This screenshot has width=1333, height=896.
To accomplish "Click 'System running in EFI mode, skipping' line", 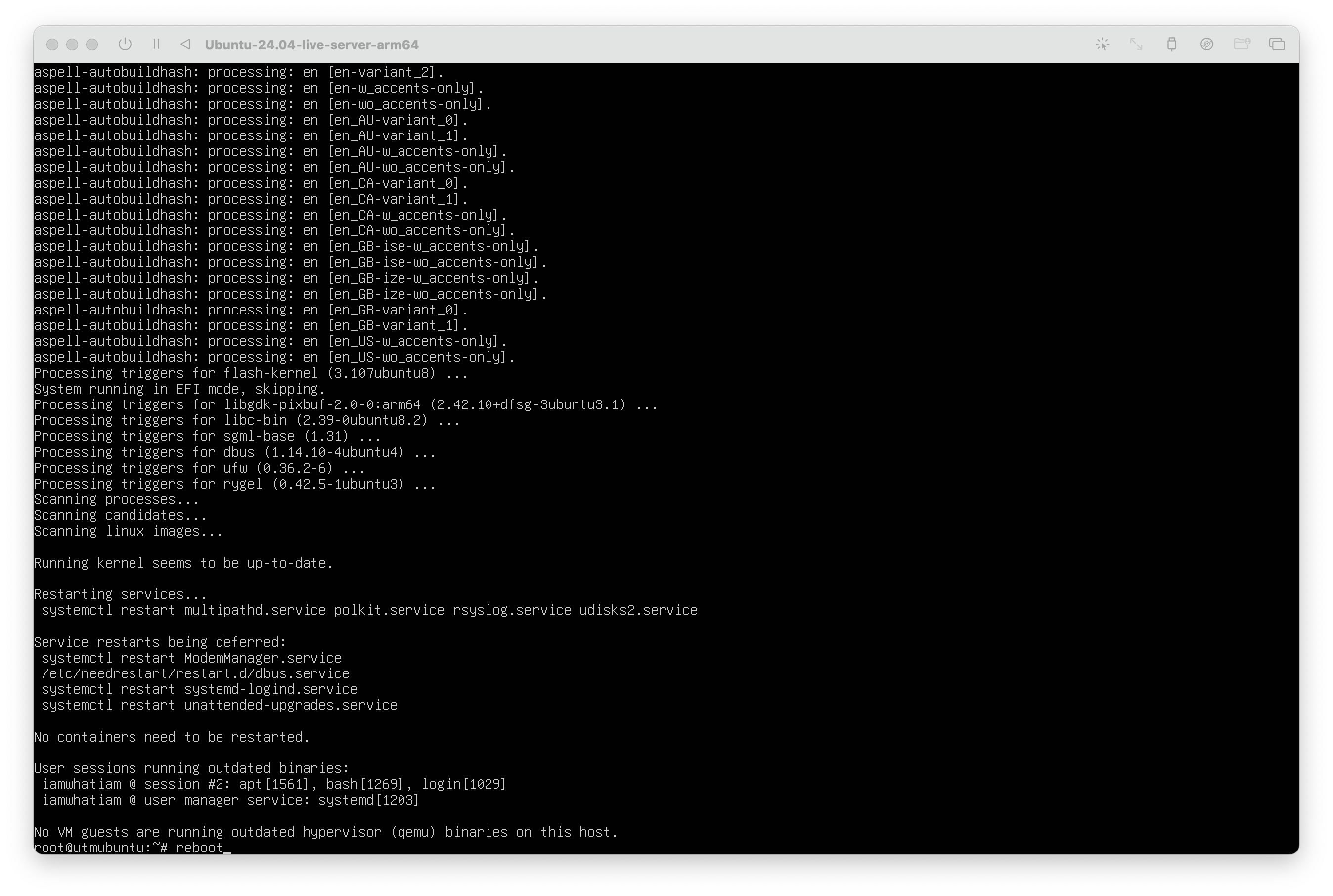I will pyautogui.click(x=179, y=389).
